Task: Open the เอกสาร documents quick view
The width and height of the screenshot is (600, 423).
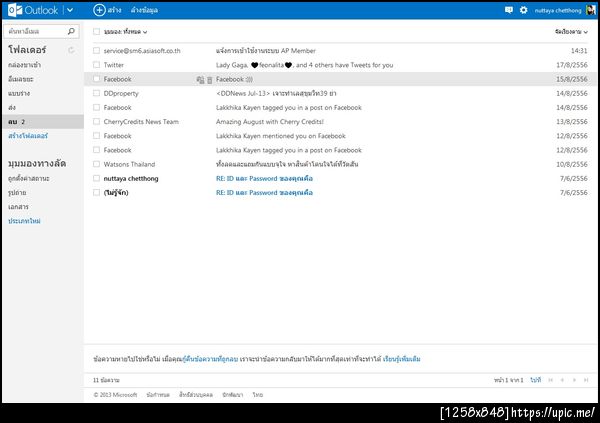Action: pos(18,207)
